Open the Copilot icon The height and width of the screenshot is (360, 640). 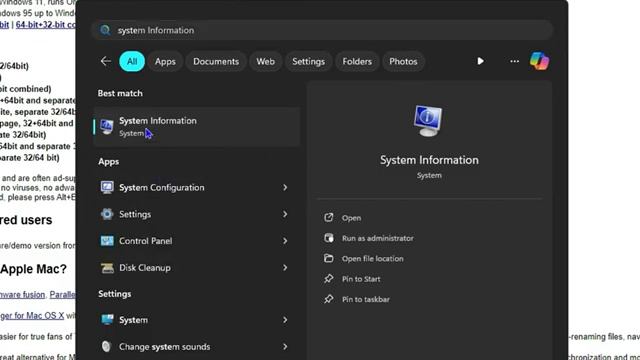[x=539, y=61]
